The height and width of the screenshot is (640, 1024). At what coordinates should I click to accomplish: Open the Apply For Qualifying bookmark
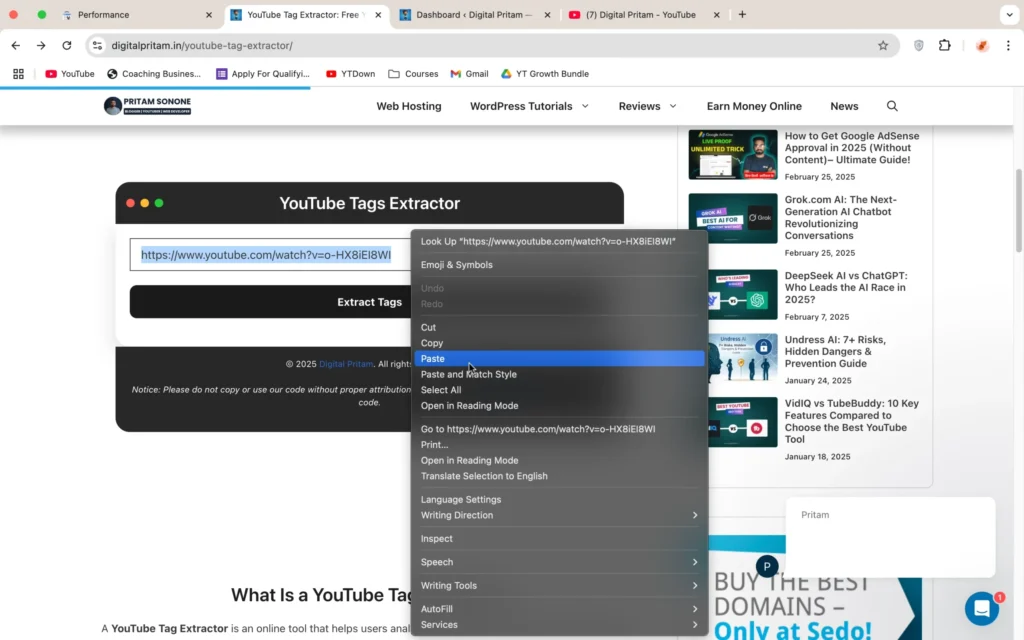263,74
